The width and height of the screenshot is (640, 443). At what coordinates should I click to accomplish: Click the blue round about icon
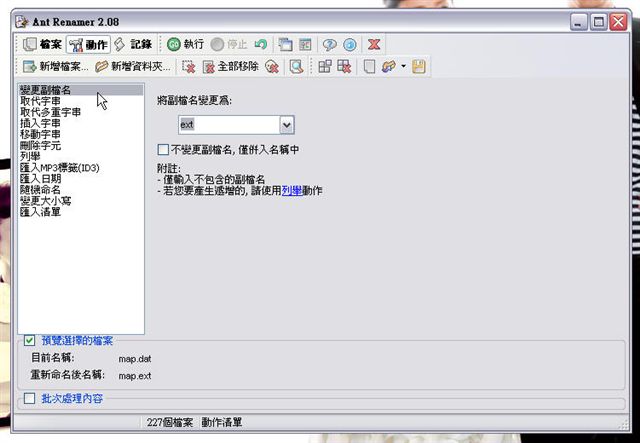coord(350,44)
